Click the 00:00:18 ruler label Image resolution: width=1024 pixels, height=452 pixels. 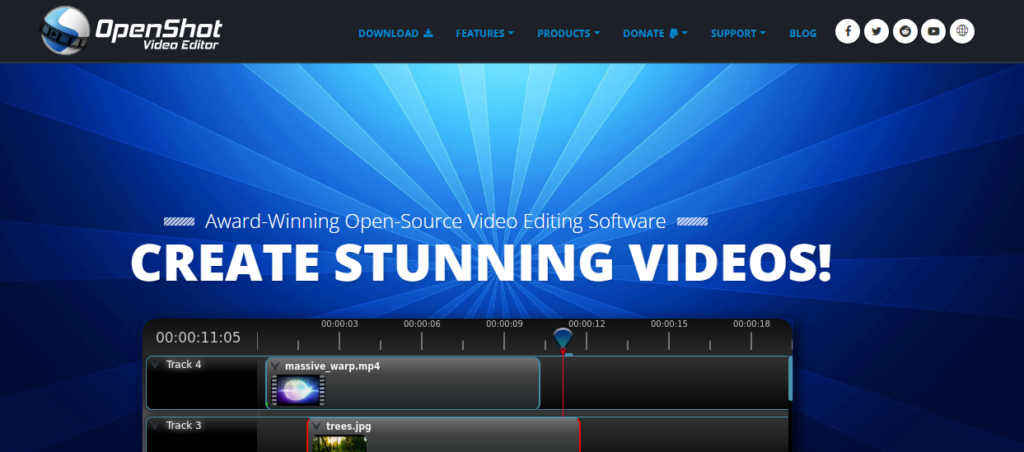(x=751, y=324)
